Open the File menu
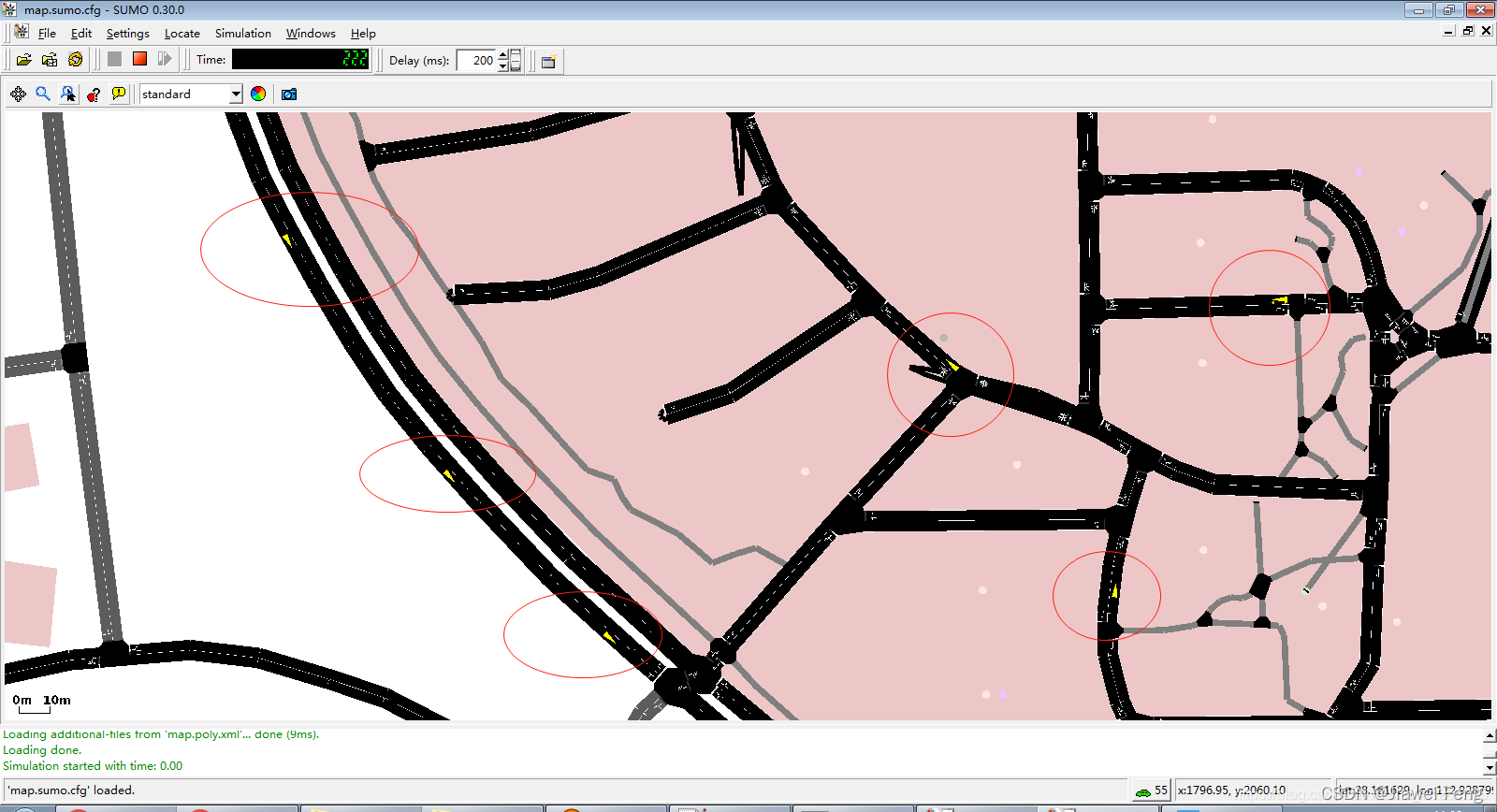 click(47, 33)
